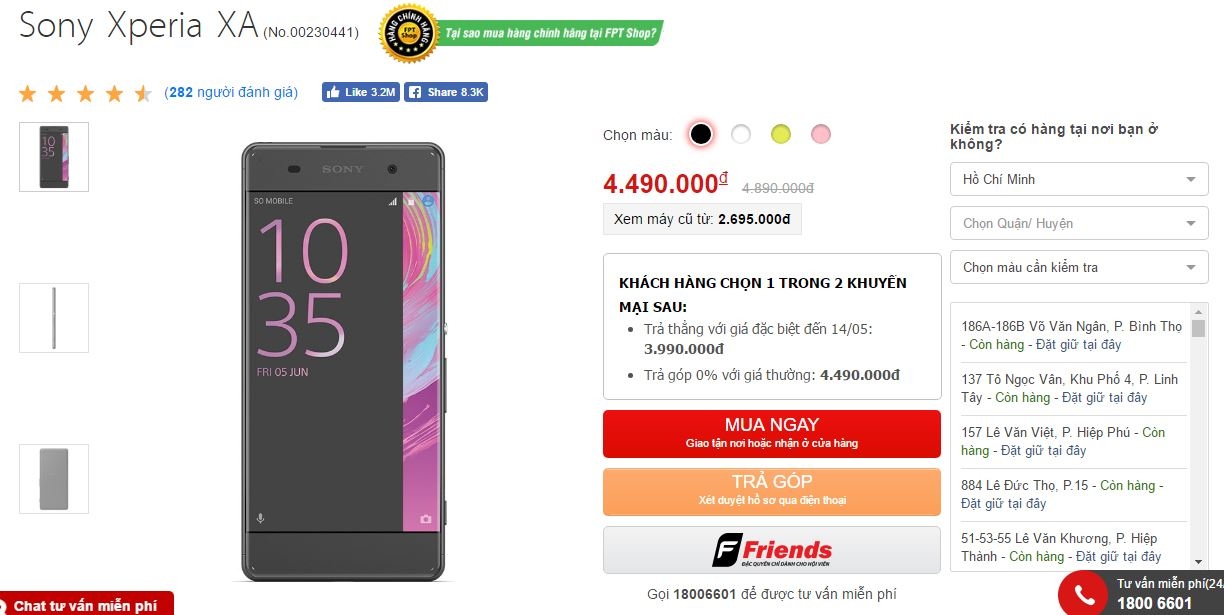The height and width of the screenshot is (615, 1224).
Task: Click the F Friends membership banner
Action: (x=771, y=550)
